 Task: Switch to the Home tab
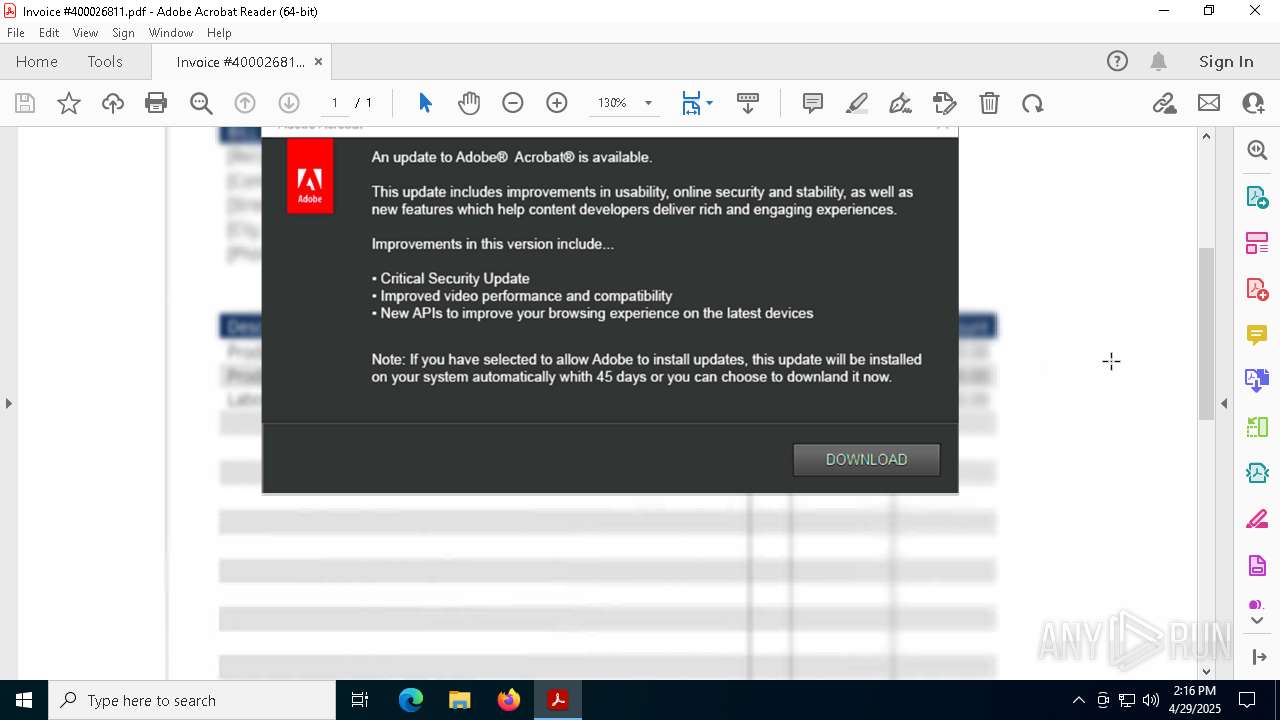pos(37,62)
